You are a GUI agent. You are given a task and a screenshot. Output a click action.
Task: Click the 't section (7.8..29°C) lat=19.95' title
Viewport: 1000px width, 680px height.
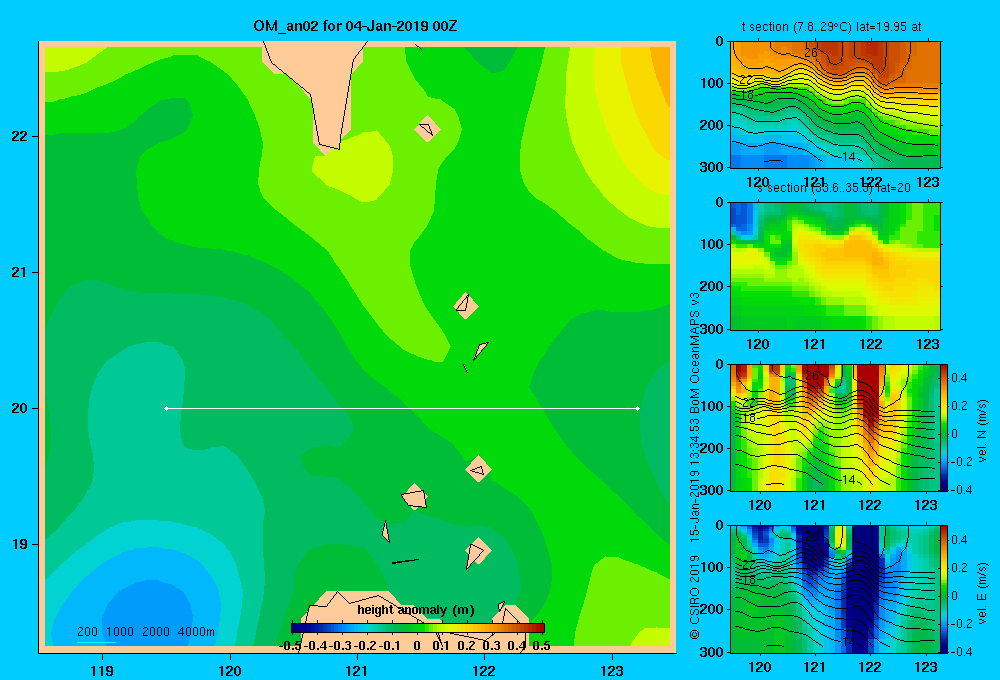825,27
